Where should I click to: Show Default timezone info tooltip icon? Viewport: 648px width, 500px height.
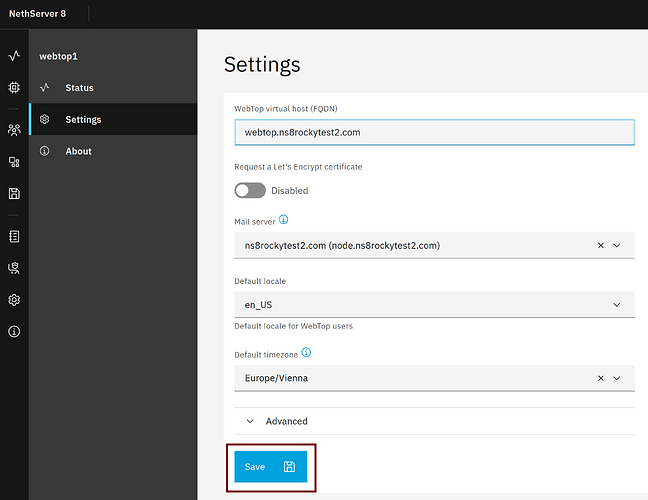[x=306, y=352]
